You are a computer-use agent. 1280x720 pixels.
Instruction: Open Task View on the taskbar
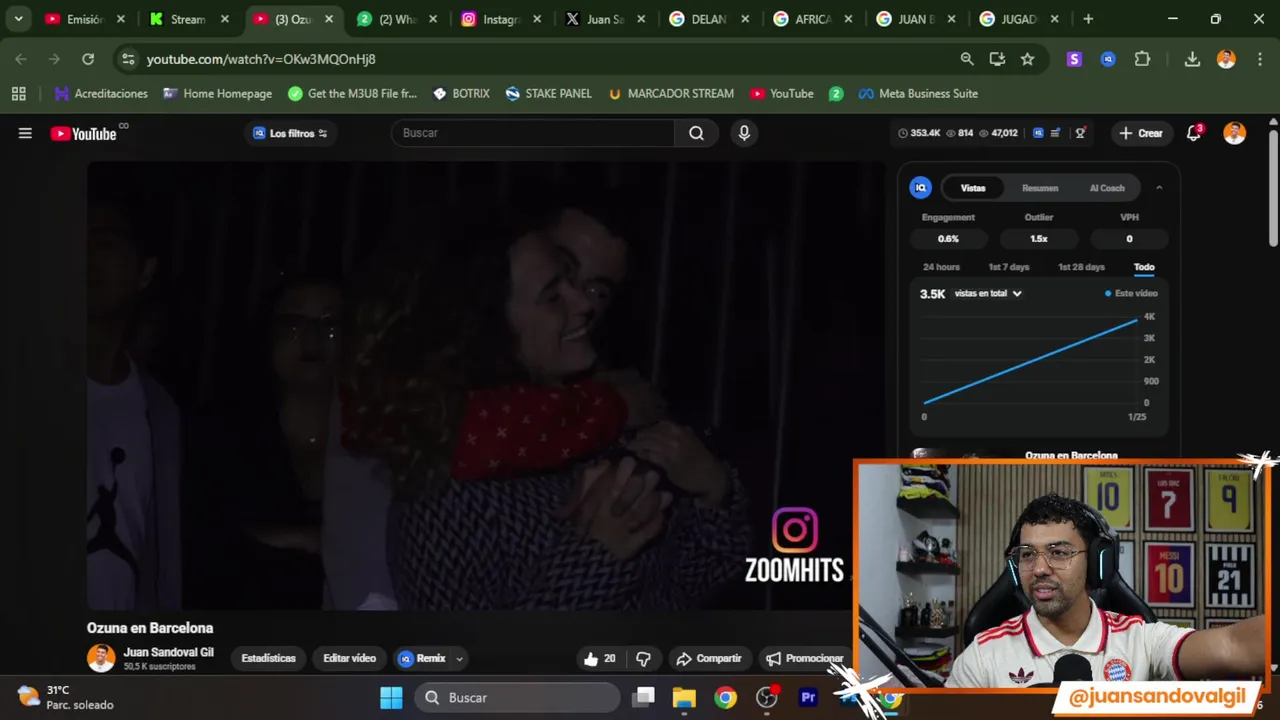click(x=644, y=697)
